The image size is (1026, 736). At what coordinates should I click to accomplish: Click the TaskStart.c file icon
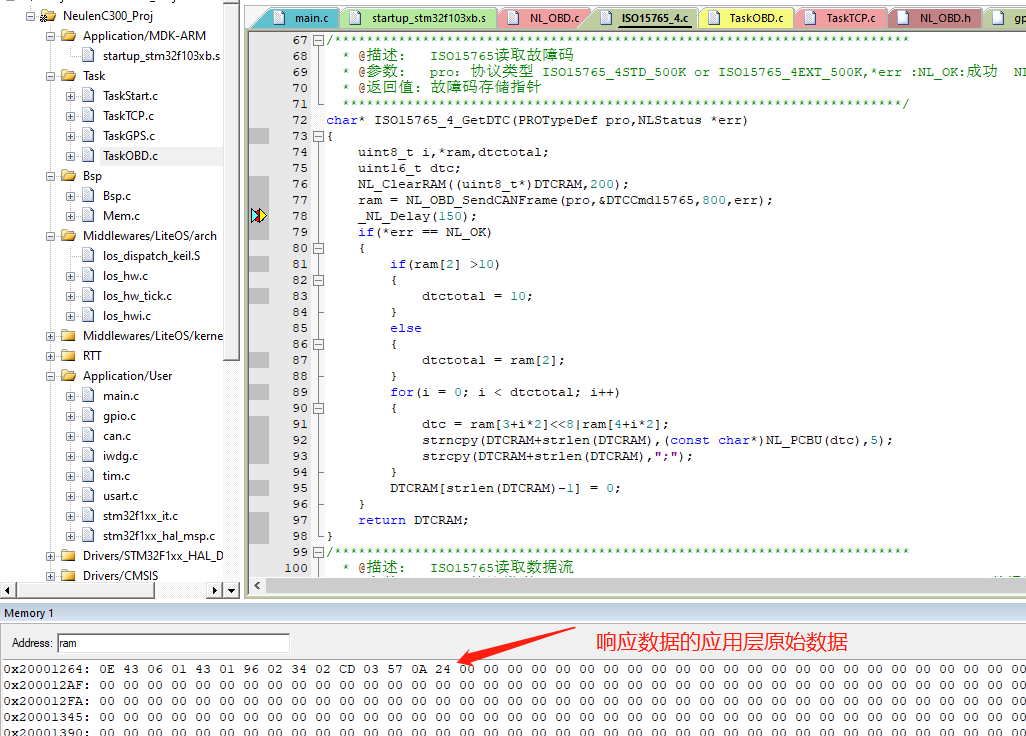point(88,96)
